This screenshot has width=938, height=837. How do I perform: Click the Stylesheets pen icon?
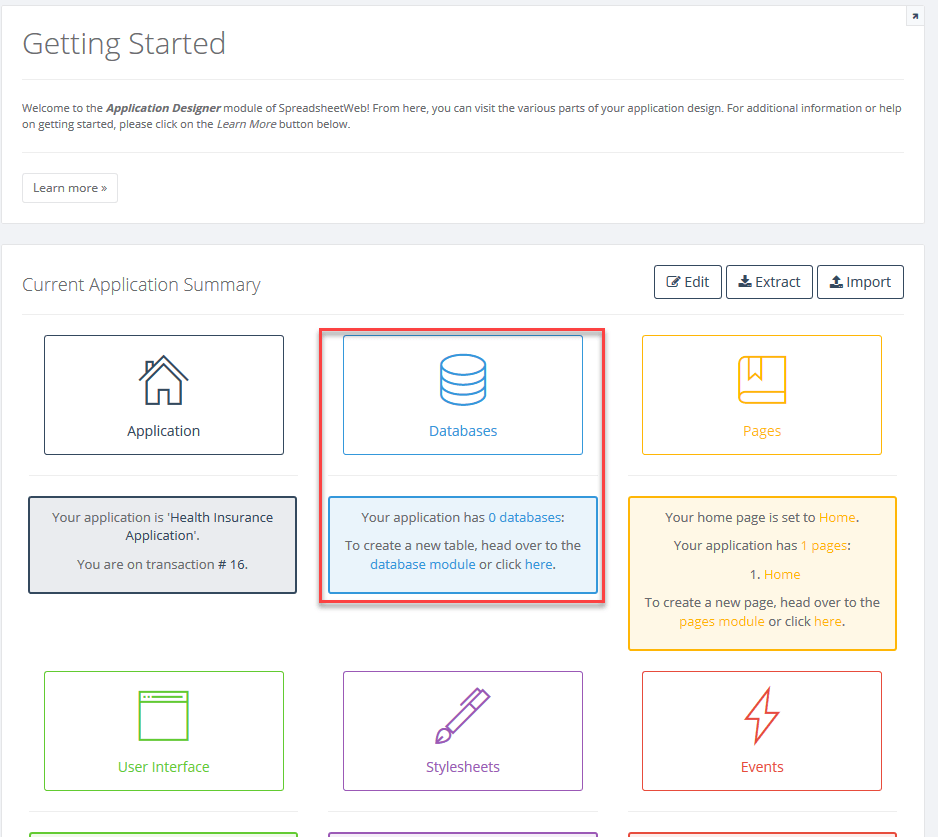462,716
